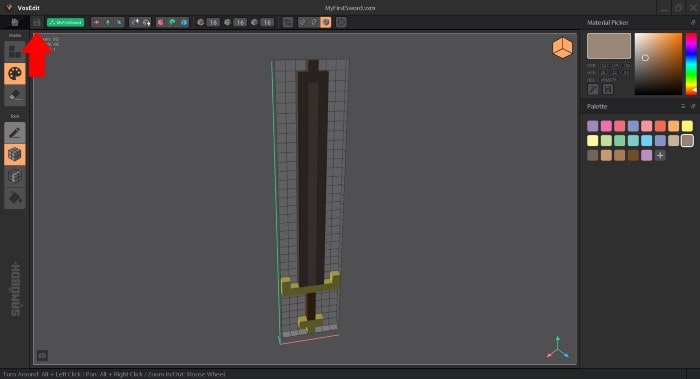Add a new color with the palette plus button
The height and width of the screenshot is (379, 700).
coord(660,155)
